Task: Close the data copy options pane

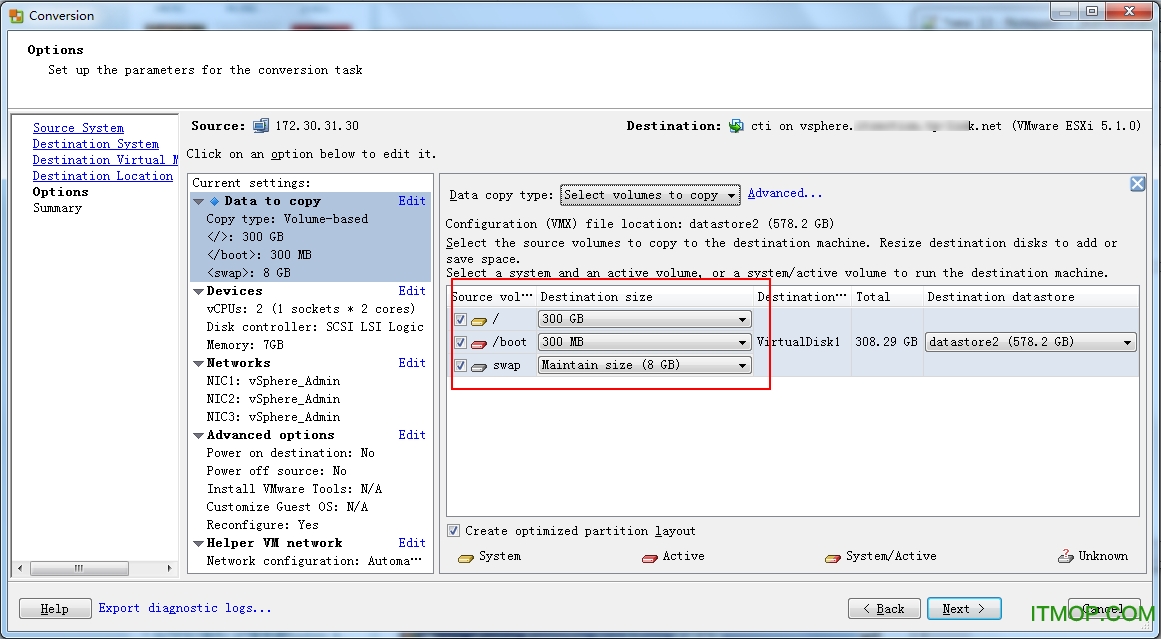Action: pyautogui.click(x=1137, y=184)
